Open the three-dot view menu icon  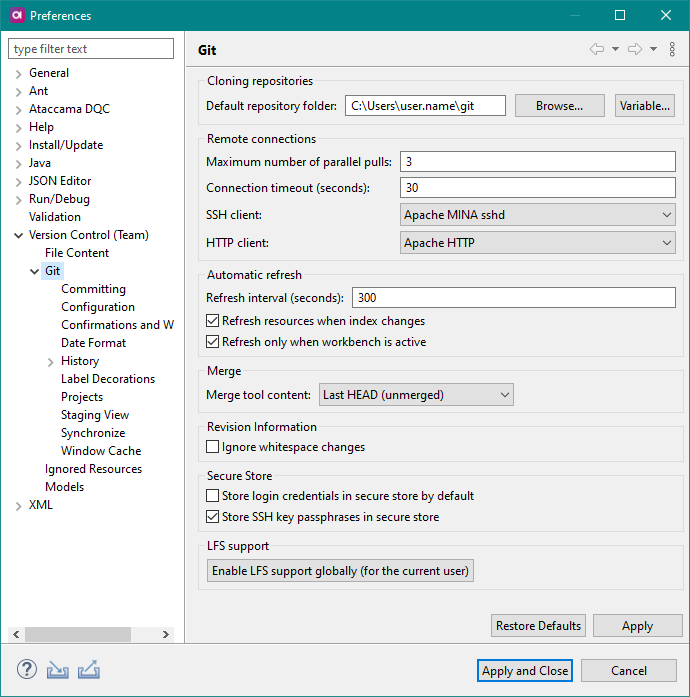tap(672, 49)
